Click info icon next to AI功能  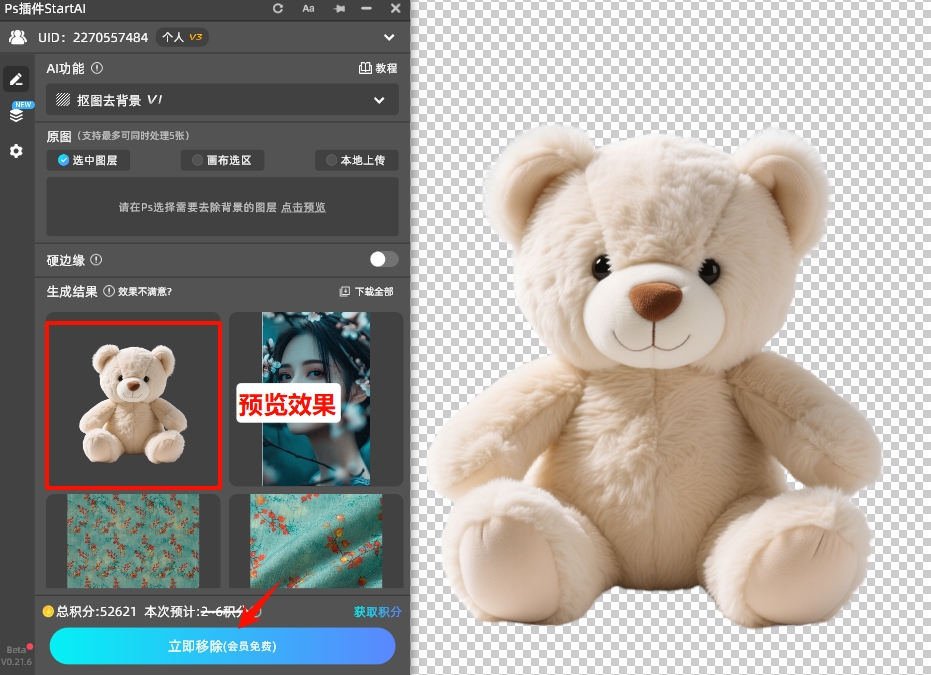coord(97,69)
